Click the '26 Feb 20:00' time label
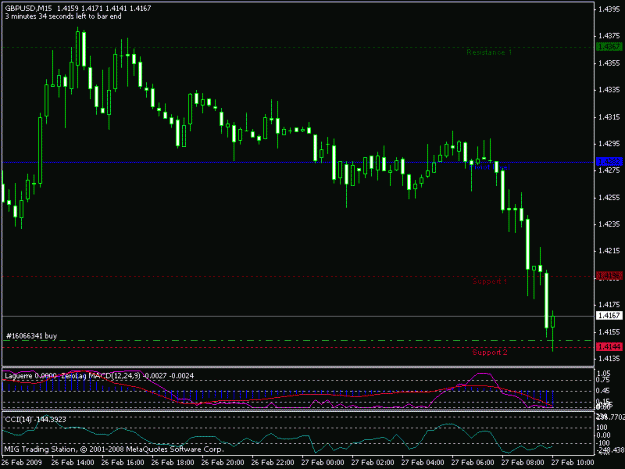625x469 pixels. pyautogui.click(x=223, y=463)
